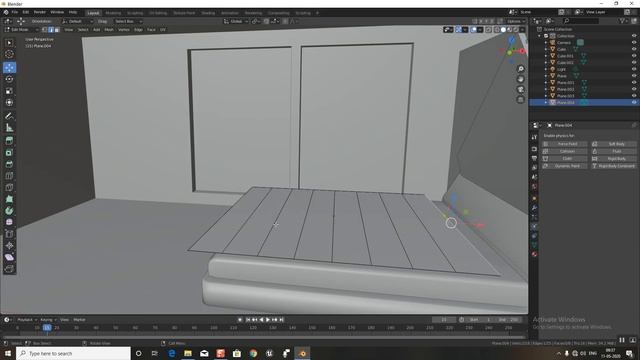The width and height of the screenshot is (640, 360).
Task: Select the Measure tool
Action: coord(9,128)
